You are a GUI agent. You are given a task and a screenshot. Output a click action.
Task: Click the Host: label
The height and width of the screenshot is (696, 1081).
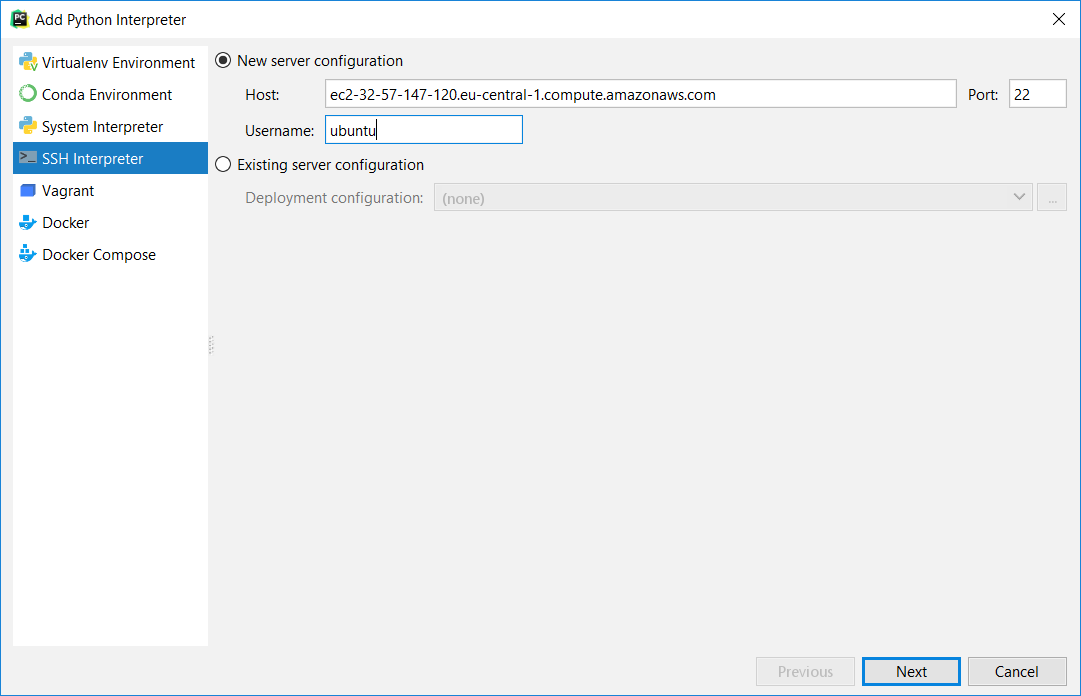coord(262,95)
